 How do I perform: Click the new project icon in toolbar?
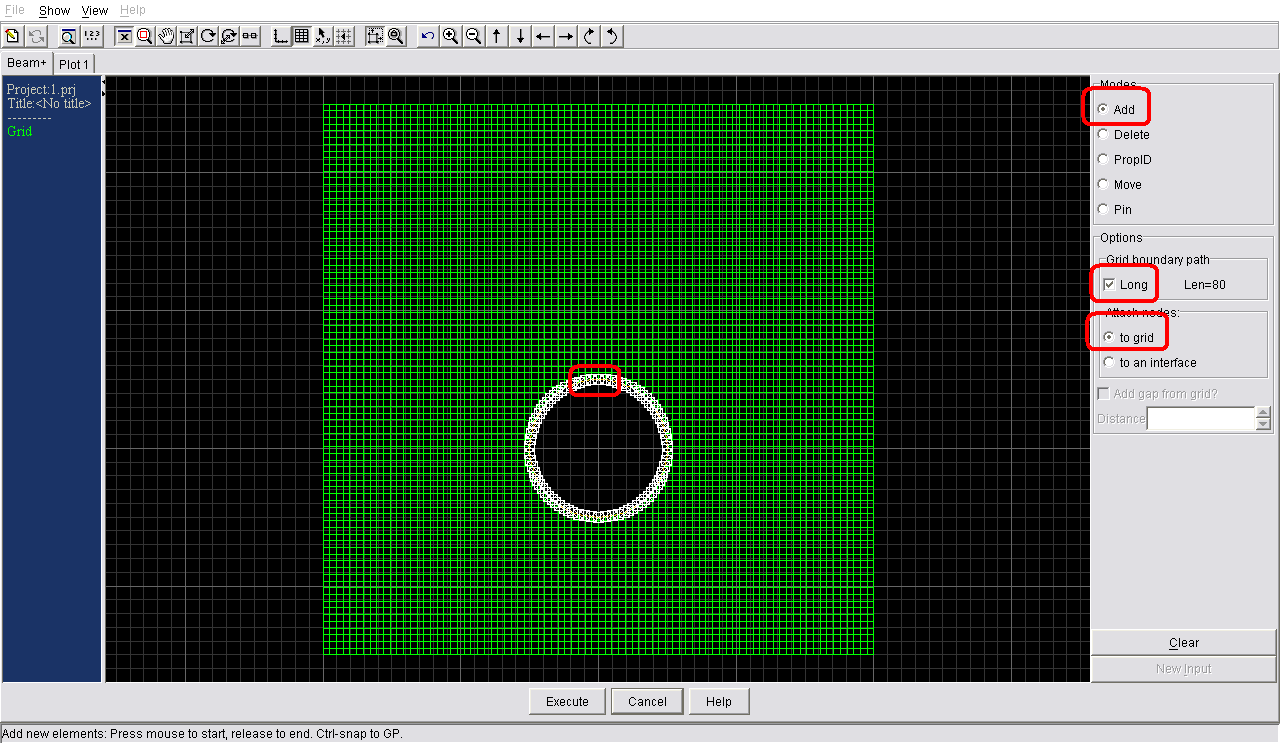point(13,36)
